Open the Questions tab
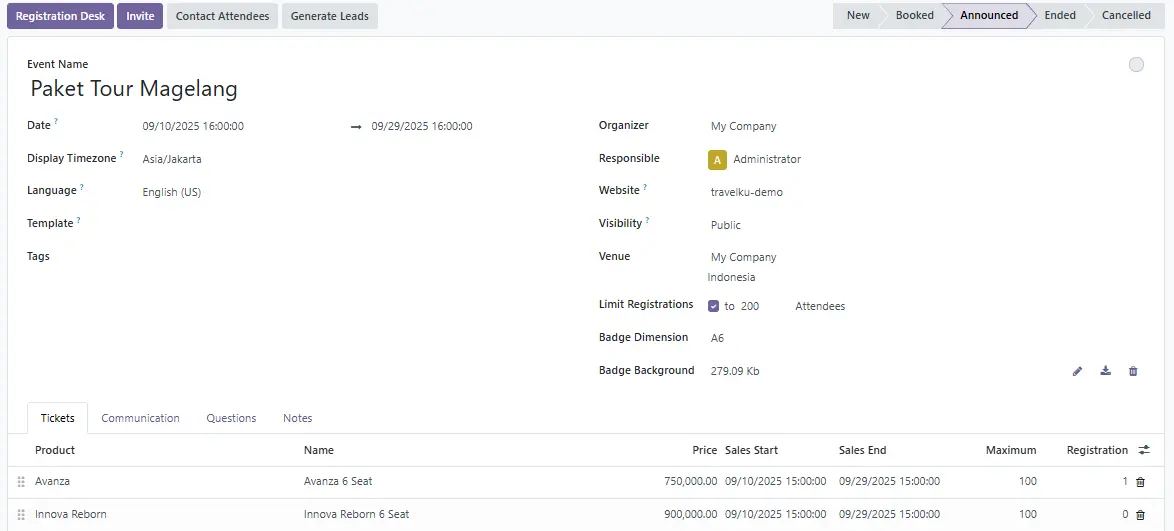The image size is (1174, 531). click(231, 418)
